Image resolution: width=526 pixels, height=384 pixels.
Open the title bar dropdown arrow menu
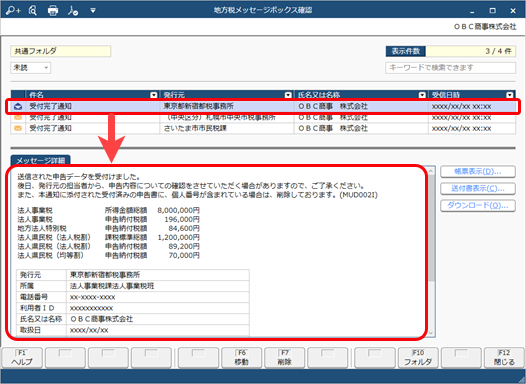pos(93,10)
